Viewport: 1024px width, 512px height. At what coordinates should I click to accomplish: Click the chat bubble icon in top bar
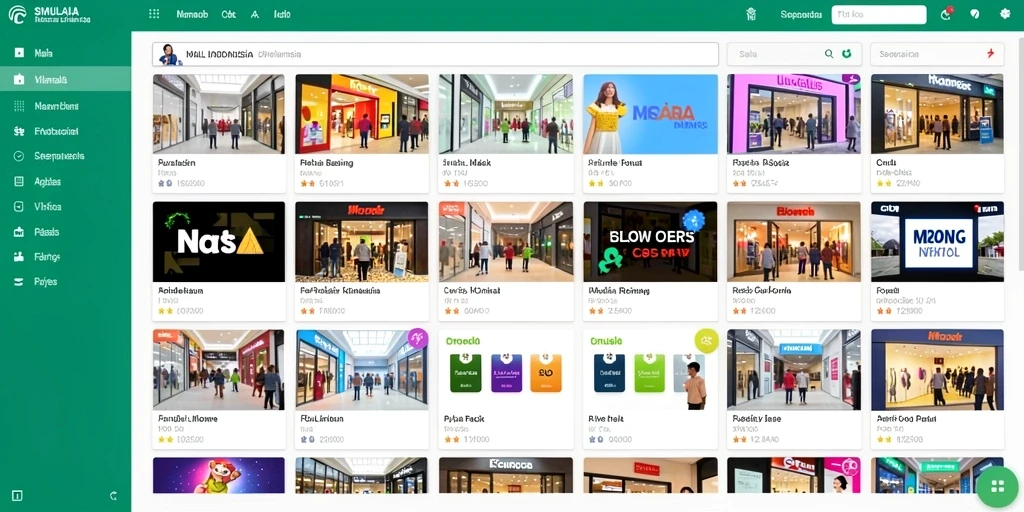coord(975,14)
